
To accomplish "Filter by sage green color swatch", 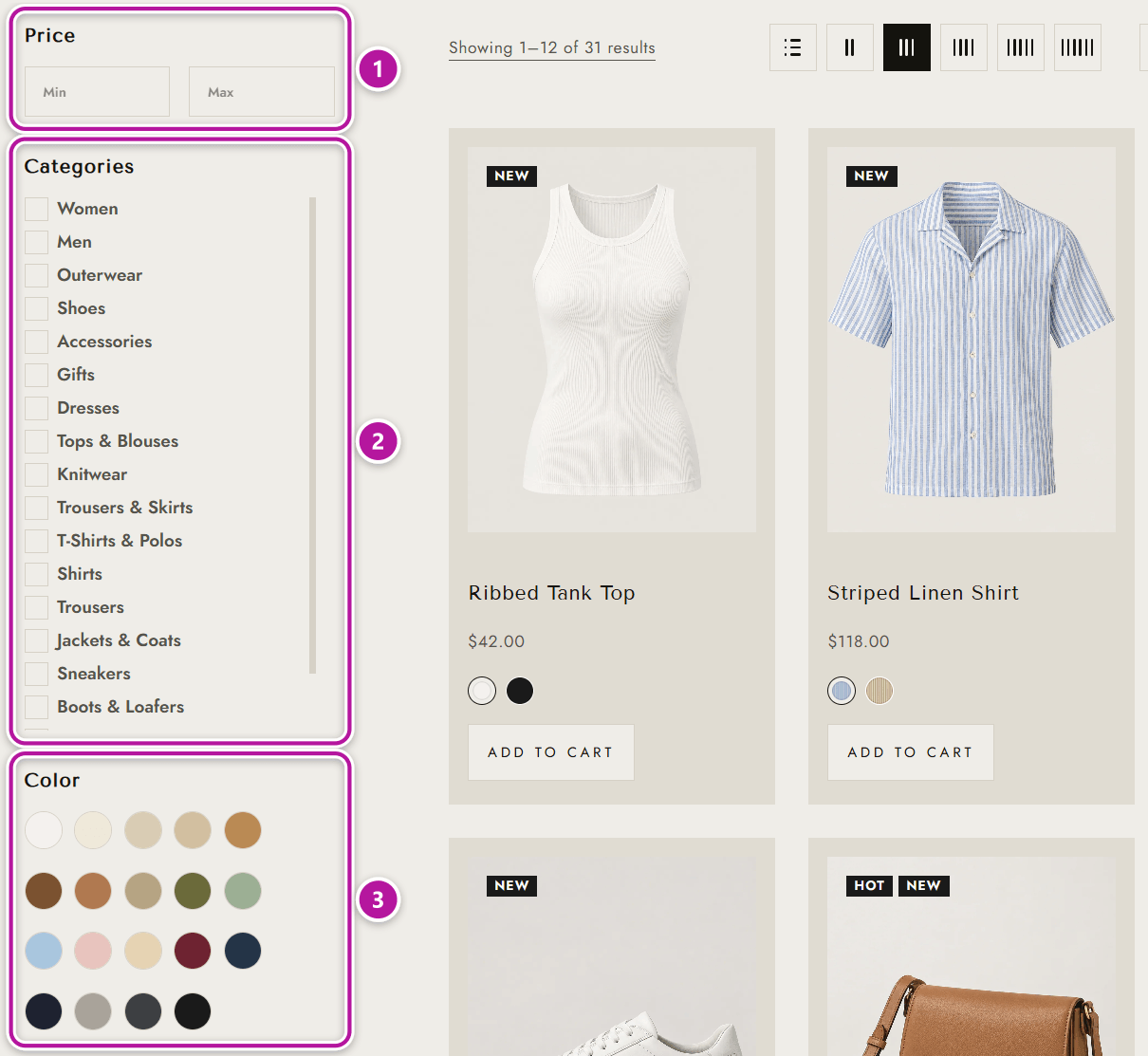I will pos(243,891).
